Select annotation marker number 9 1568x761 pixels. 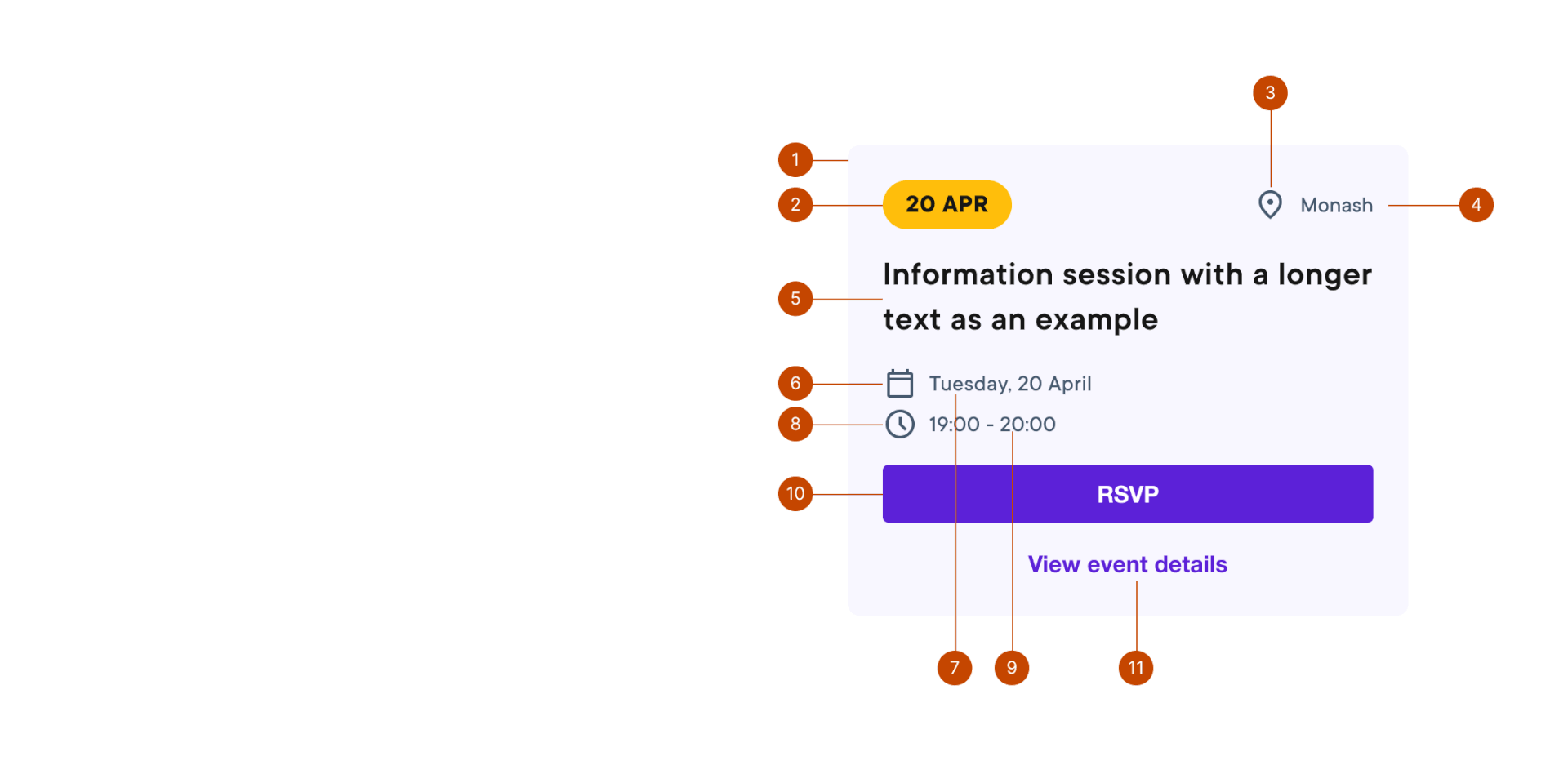click(x=1012, y=668)
